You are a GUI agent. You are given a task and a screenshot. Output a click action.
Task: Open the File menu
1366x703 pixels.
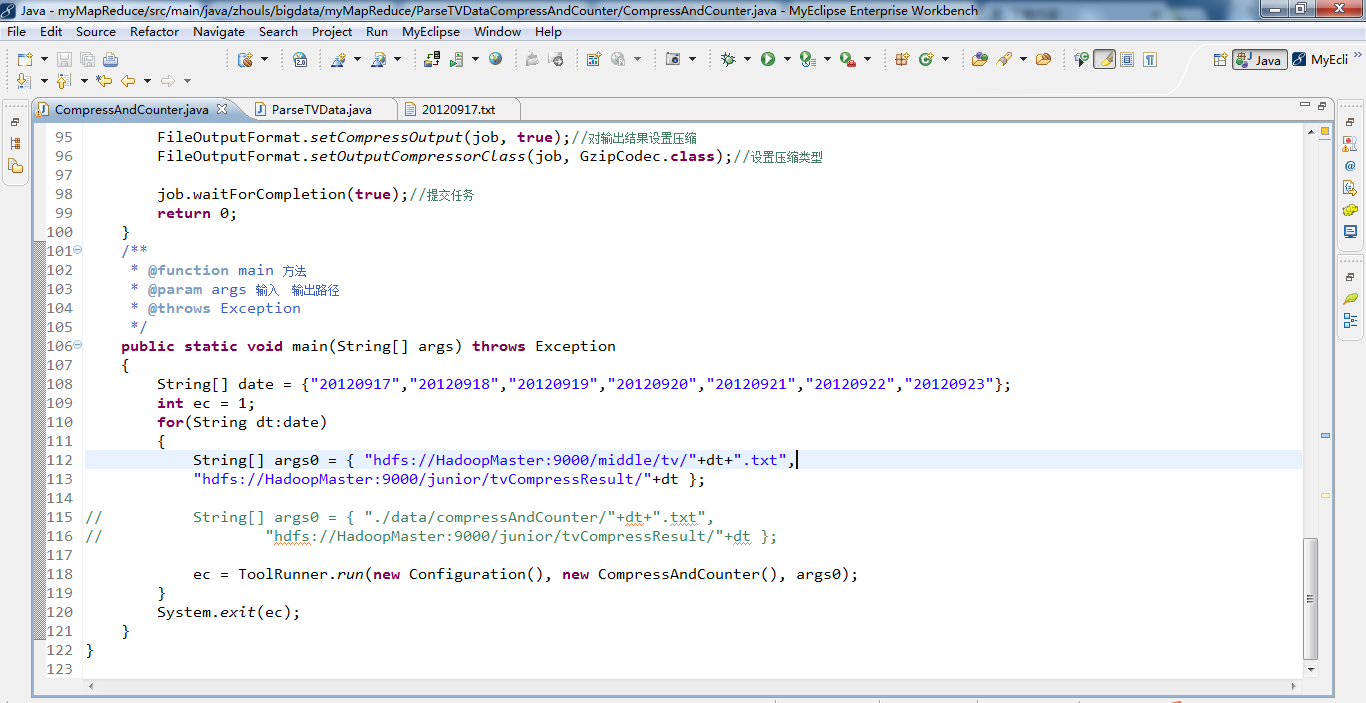point(16,32)
